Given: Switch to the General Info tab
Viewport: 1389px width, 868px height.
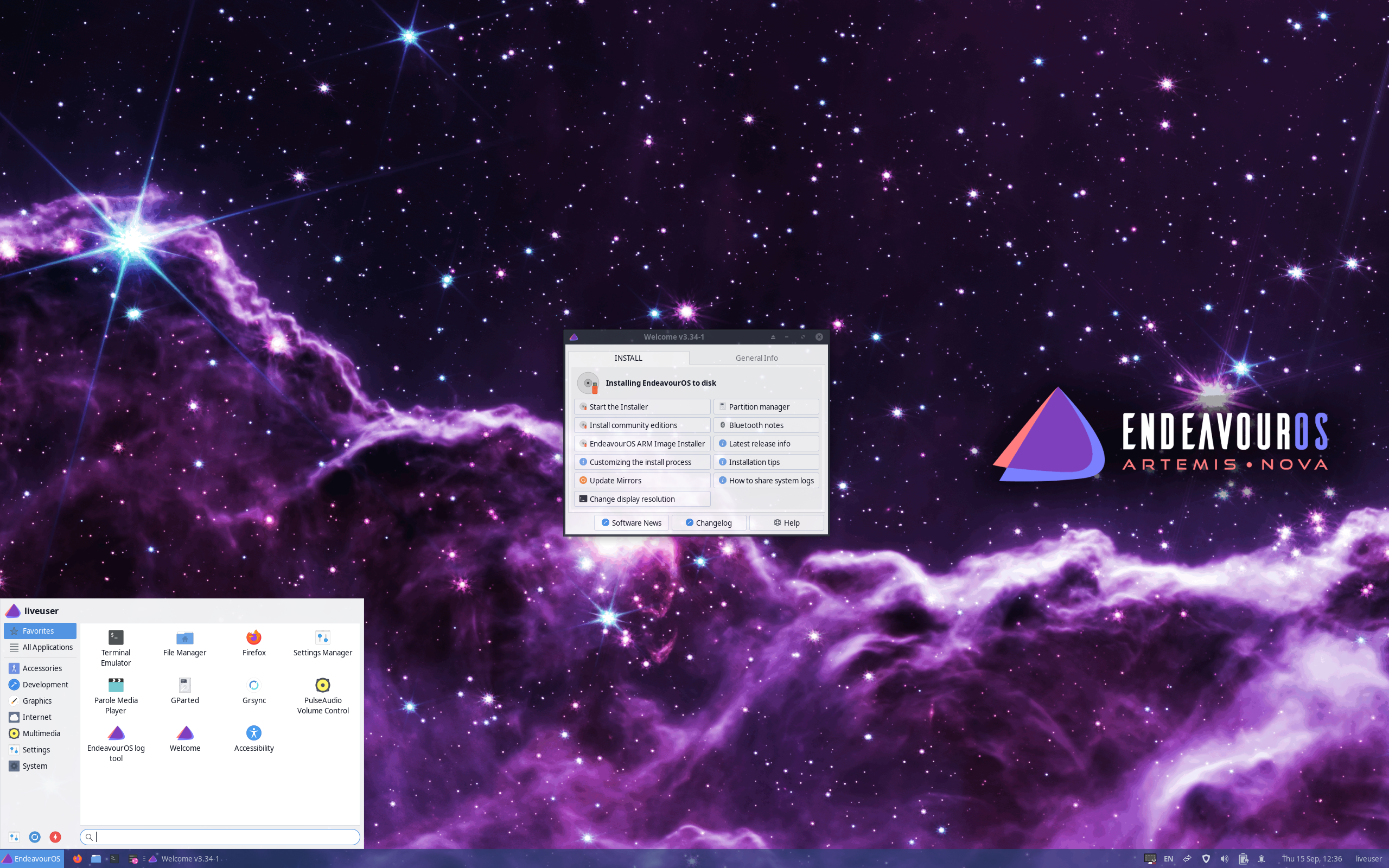Looking at the screenshot, I should [756, 358].
